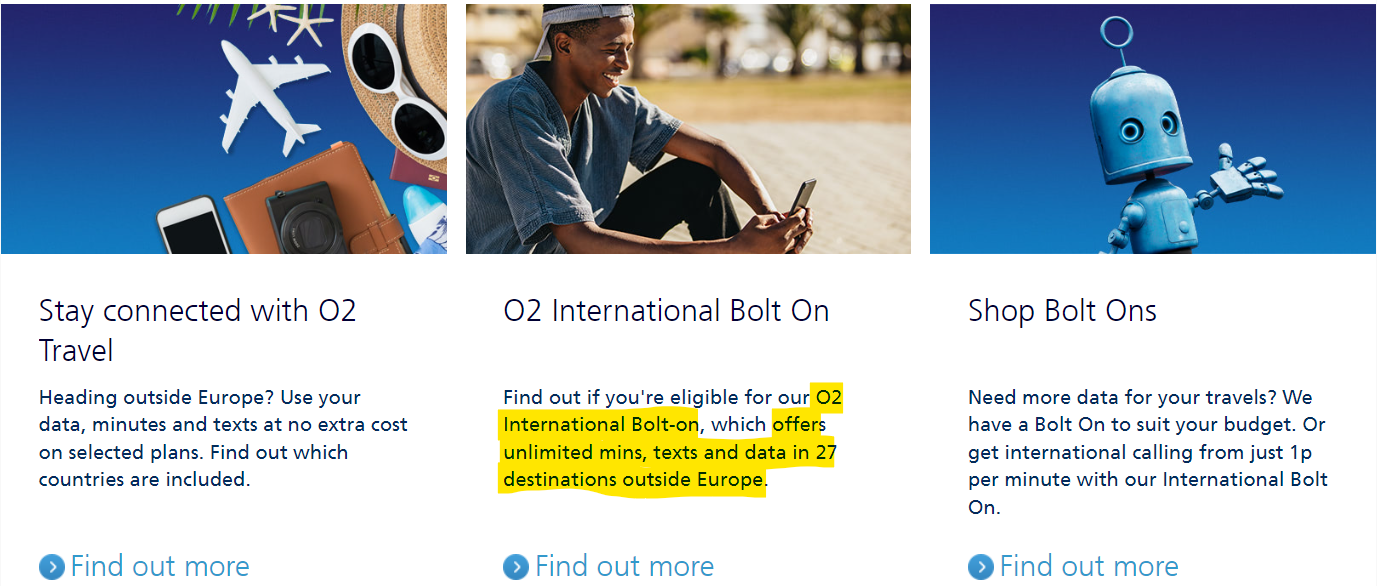Click the paragraph mentioning countries included
Screen dimensions: 1377x586
click(220, 438)
